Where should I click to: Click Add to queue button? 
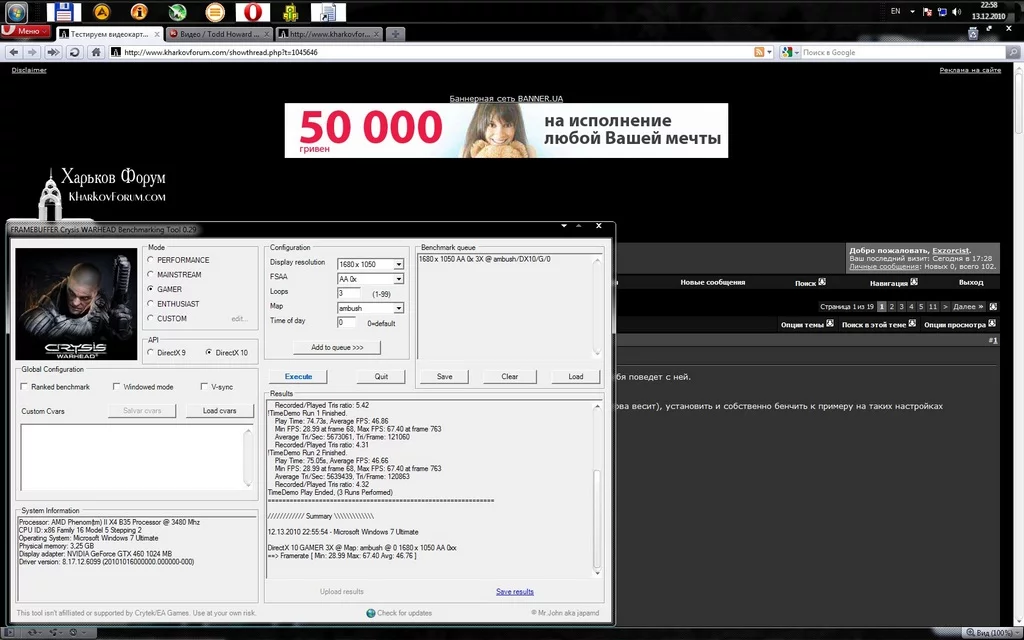337,347
